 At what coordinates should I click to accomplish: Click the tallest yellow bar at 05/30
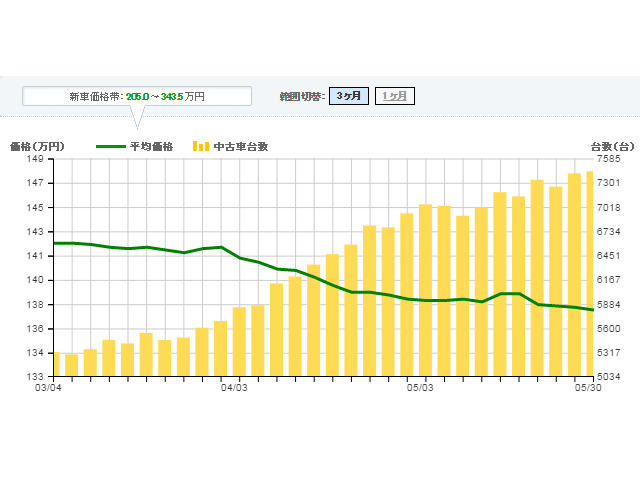[x=590, y=274]
